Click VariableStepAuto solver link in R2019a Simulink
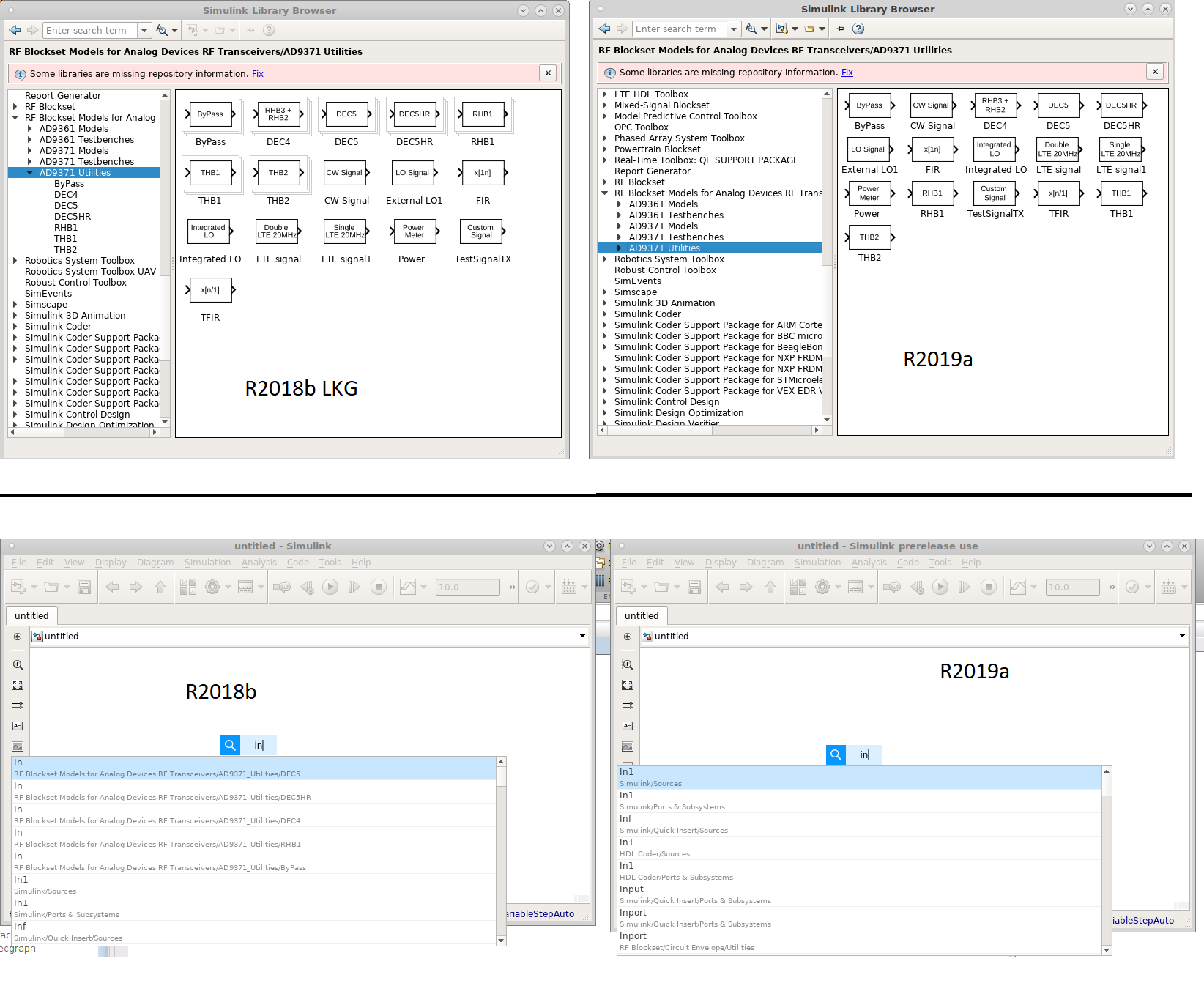Image resolution: width=1204 pixels, height=1005 pixels. [1142, 921]
